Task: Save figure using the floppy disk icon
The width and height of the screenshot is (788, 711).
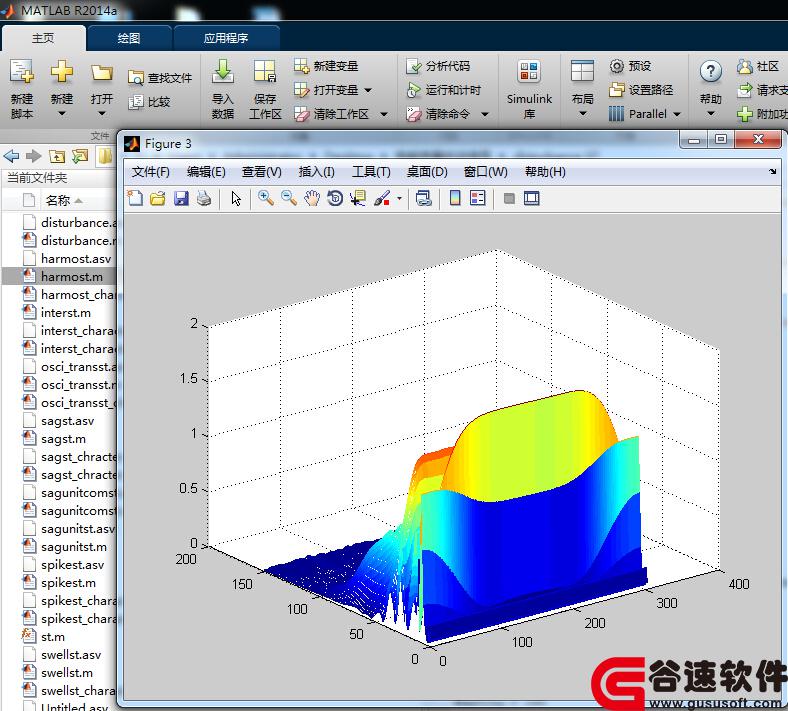Action: (181, 198)
